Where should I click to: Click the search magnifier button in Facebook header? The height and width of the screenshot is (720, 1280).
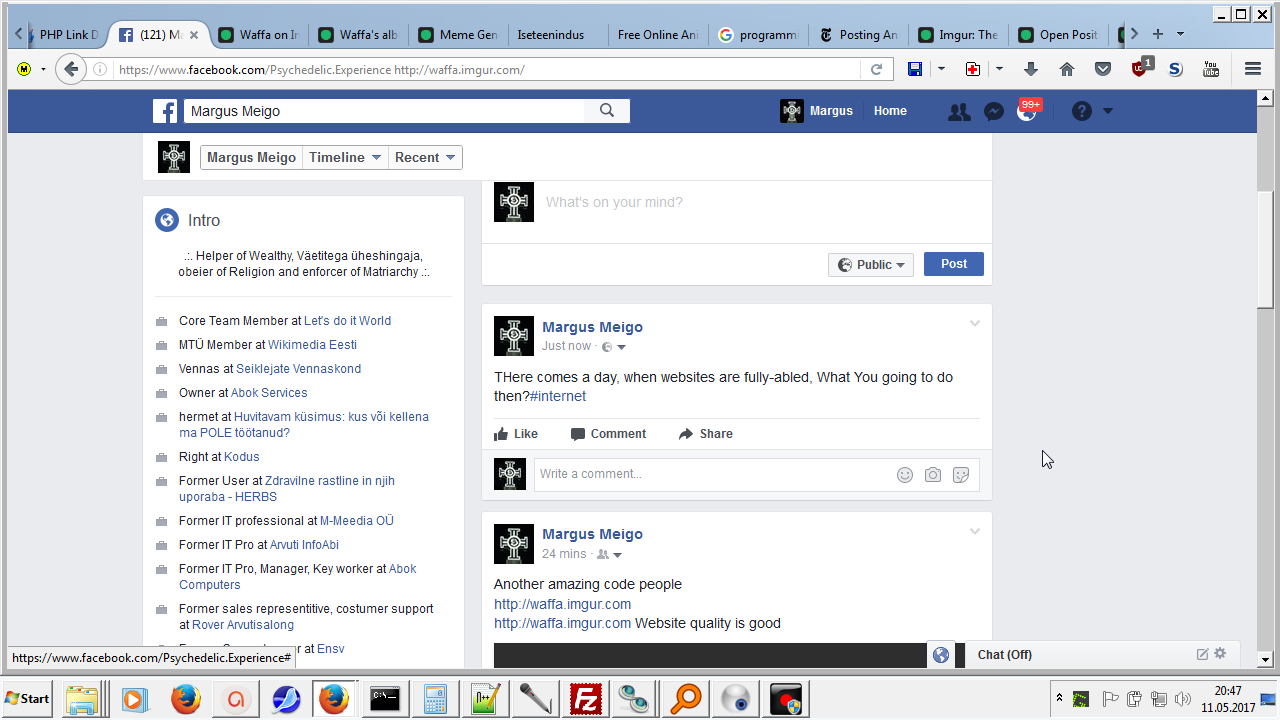point(607,111)
